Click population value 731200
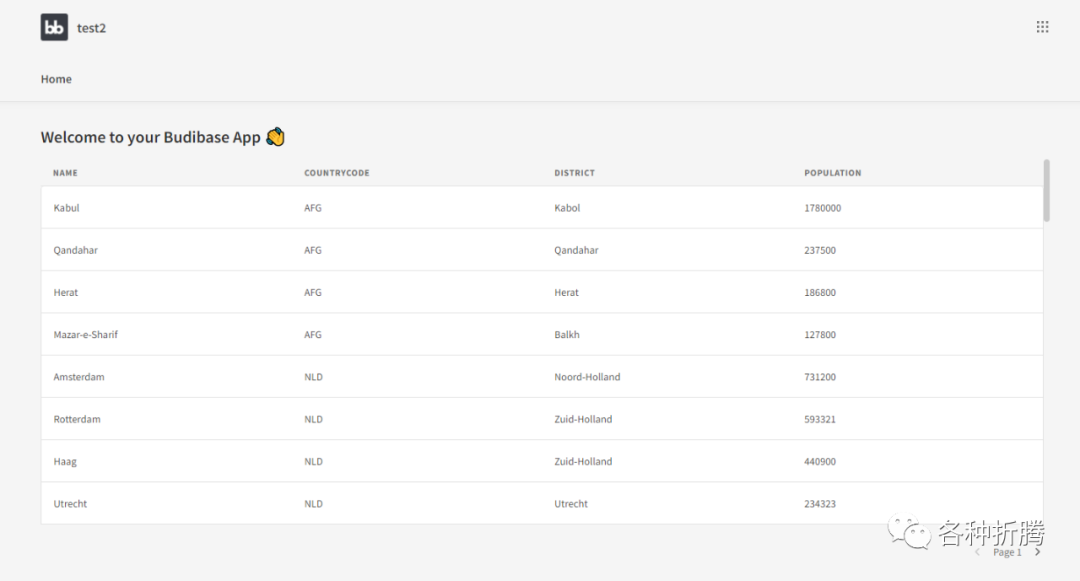This screenshot has width=1080, height=581. tap(820, 377)
